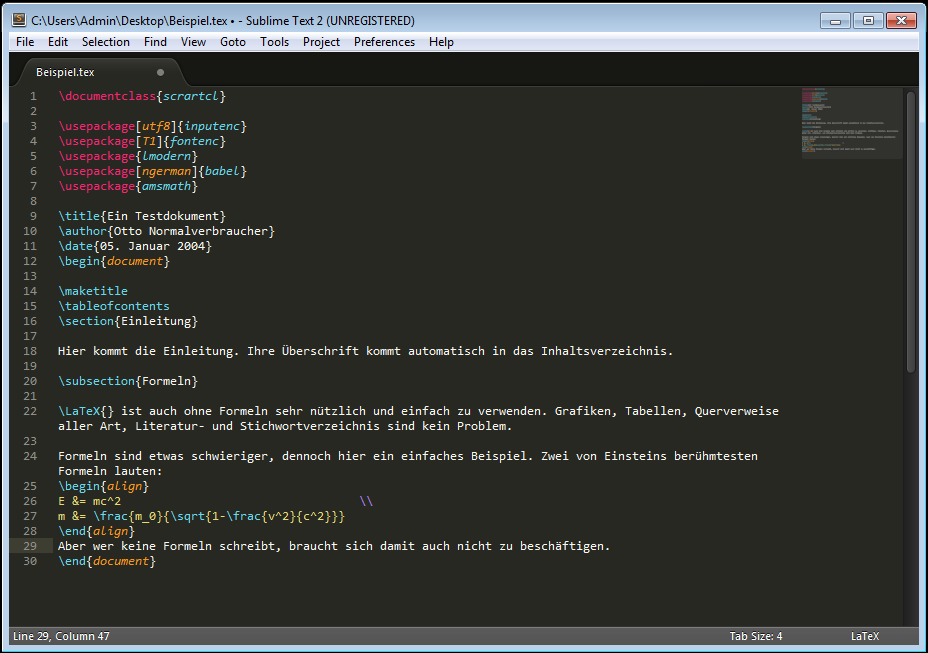Open the Tools menu
Viewport: 928px width, 653px height.
coord(274,42)
